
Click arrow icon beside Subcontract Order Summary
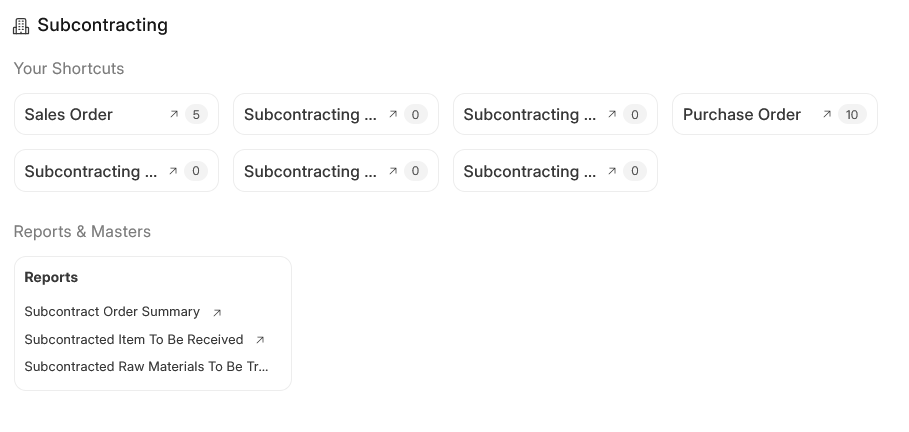click(218, 313)
